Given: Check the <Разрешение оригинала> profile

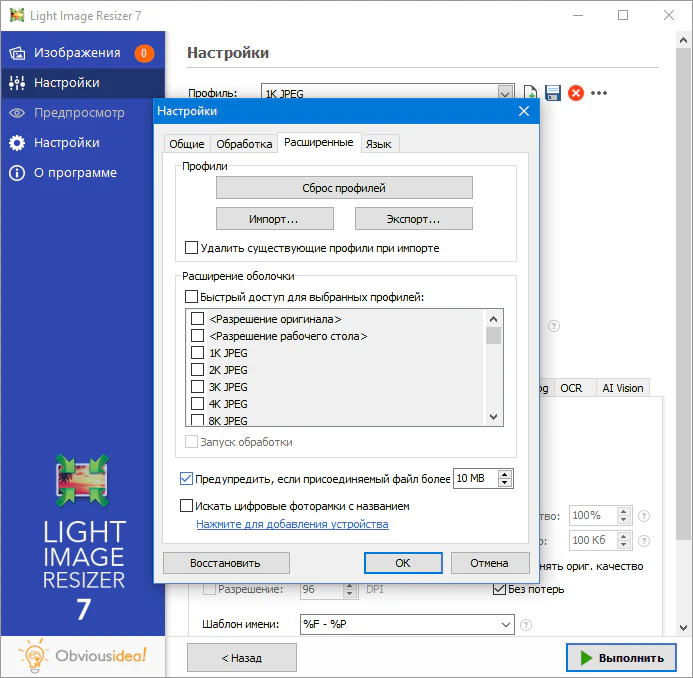Looking at the screenshot, I should [197, 318].
